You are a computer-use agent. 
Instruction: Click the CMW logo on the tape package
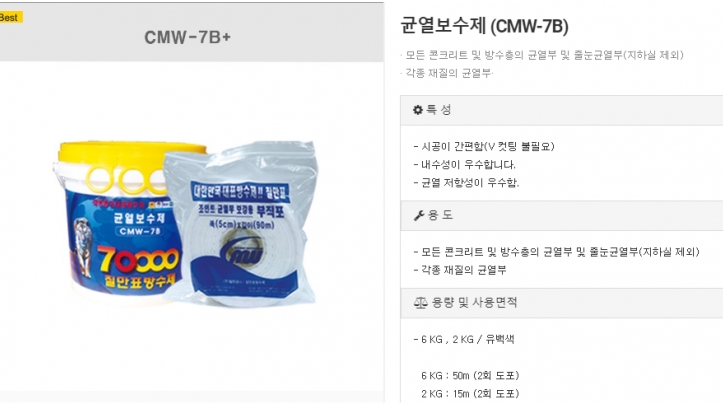pos(241,250)
